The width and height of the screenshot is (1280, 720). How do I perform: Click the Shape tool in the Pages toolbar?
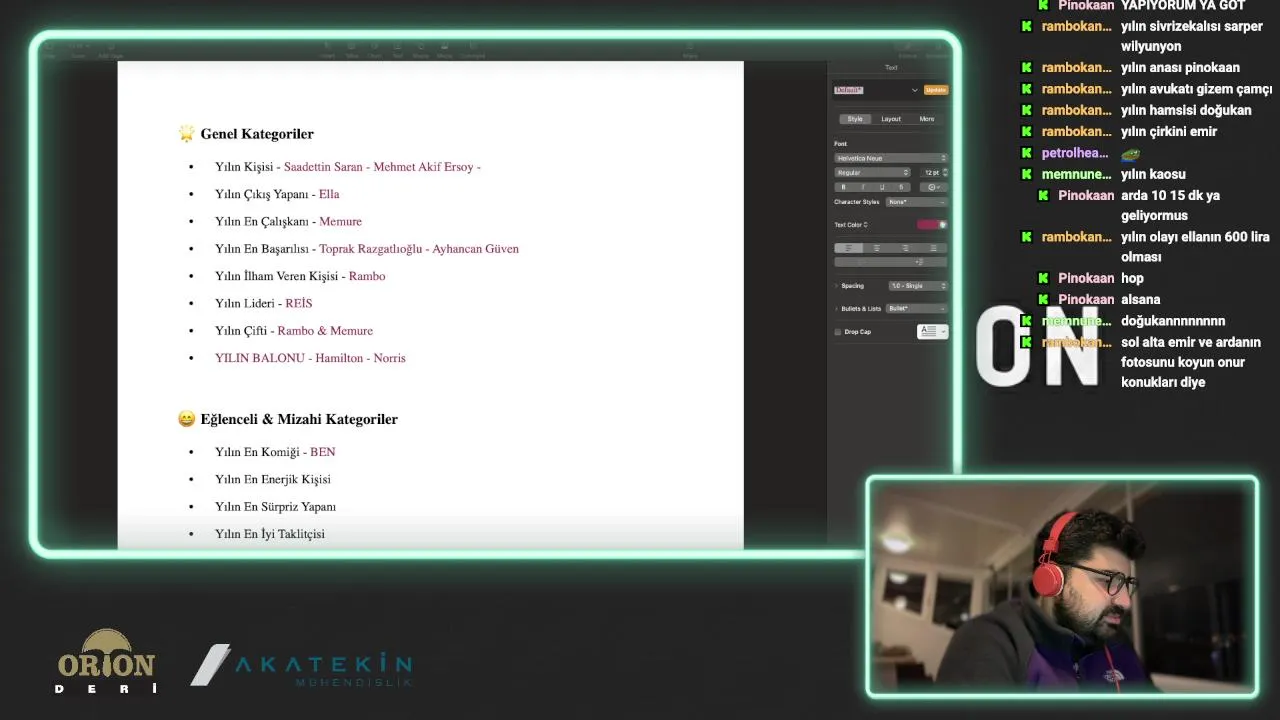pos(421,50)
